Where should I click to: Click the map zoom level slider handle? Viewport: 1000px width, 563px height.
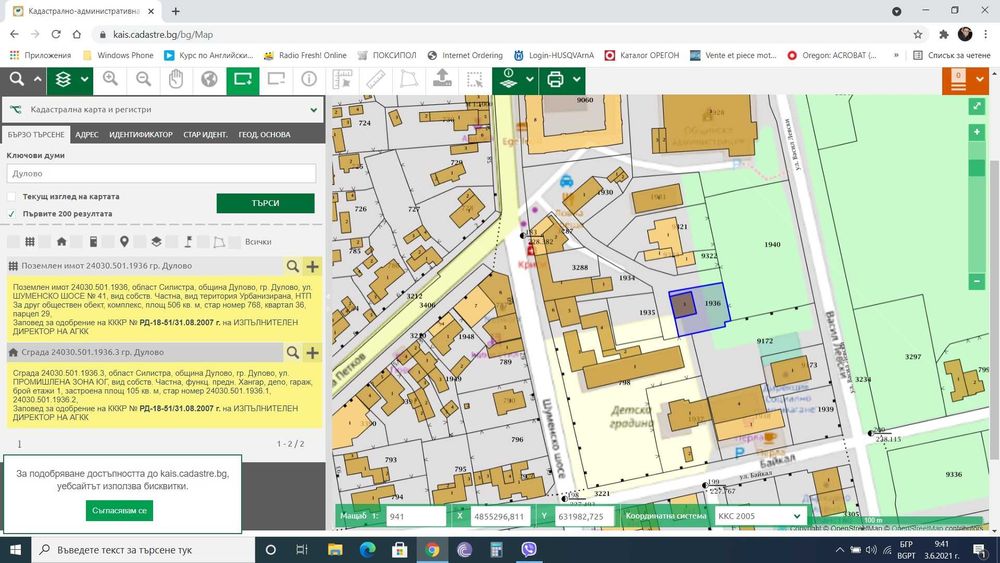[x=977, y=168]
